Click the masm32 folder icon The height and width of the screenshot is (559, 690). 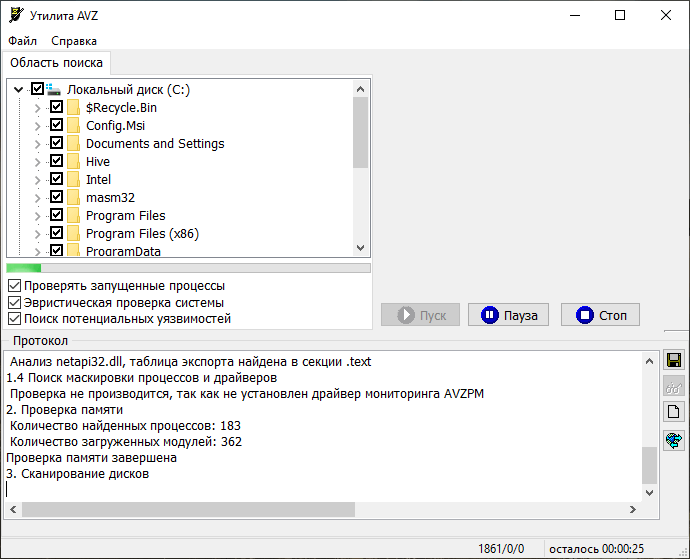(73, 198)
